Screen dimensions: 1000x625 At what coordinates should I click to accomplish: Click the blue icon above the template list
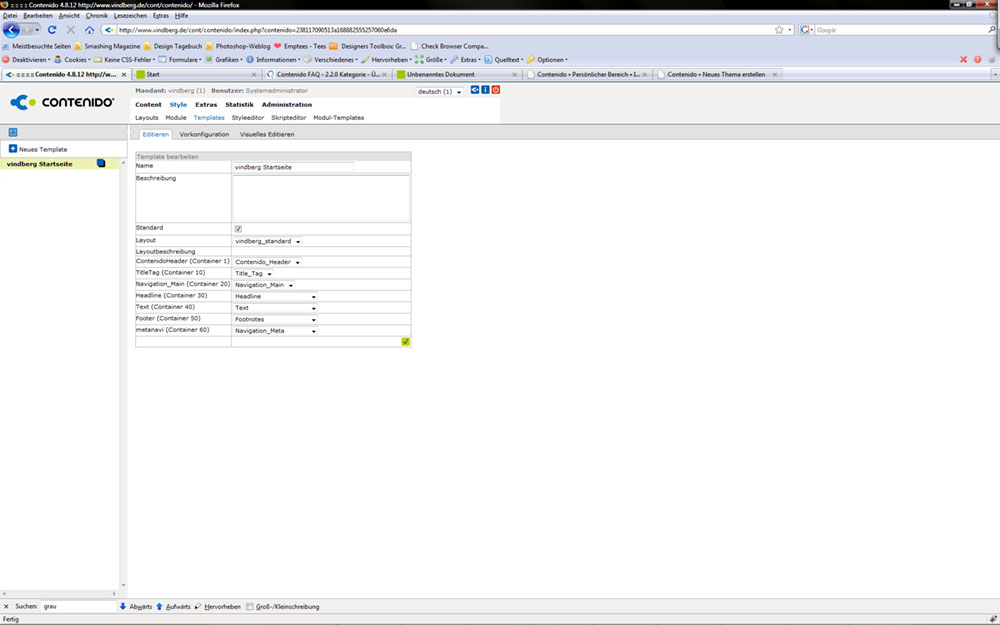[13, 132]
